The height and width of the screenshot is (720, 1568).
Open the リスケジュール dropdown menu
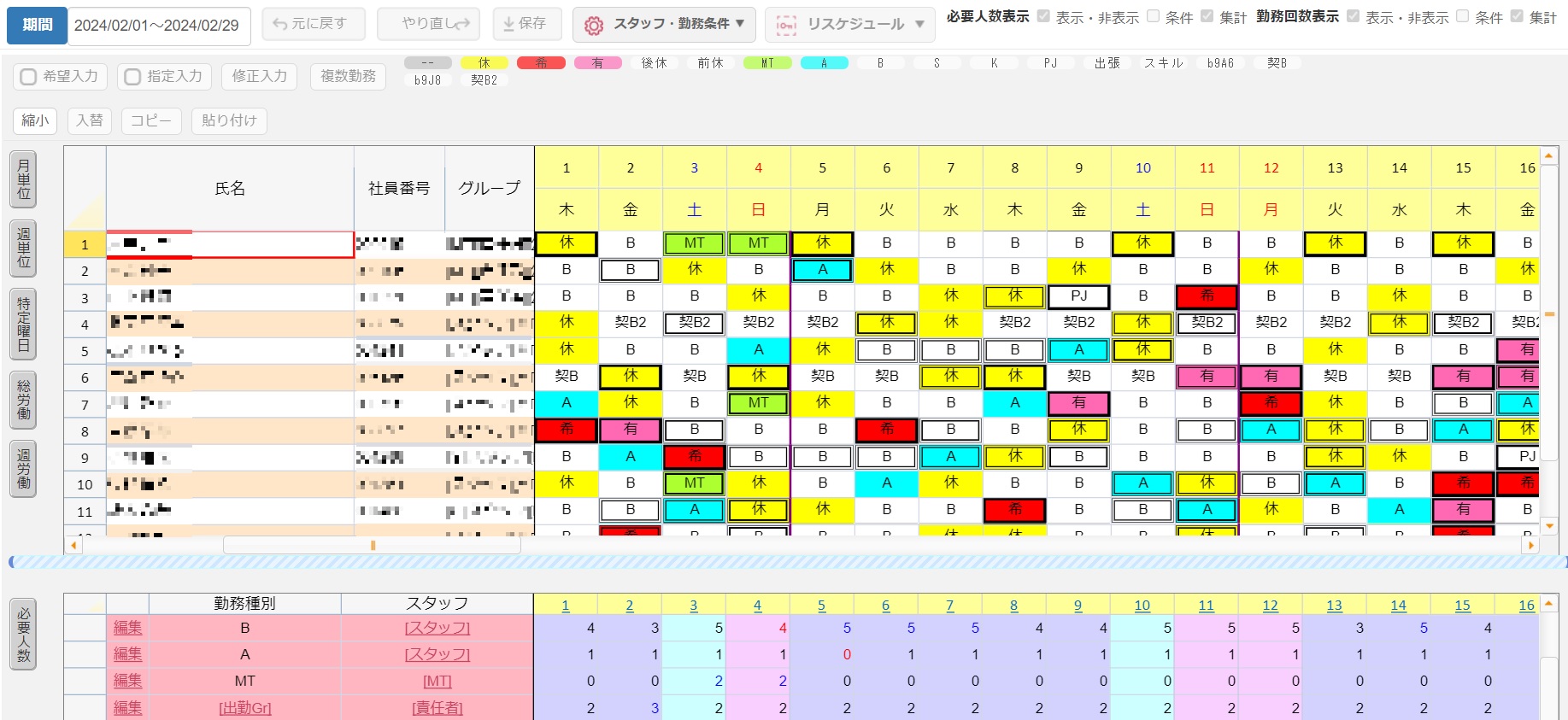[x=849, y=24]
